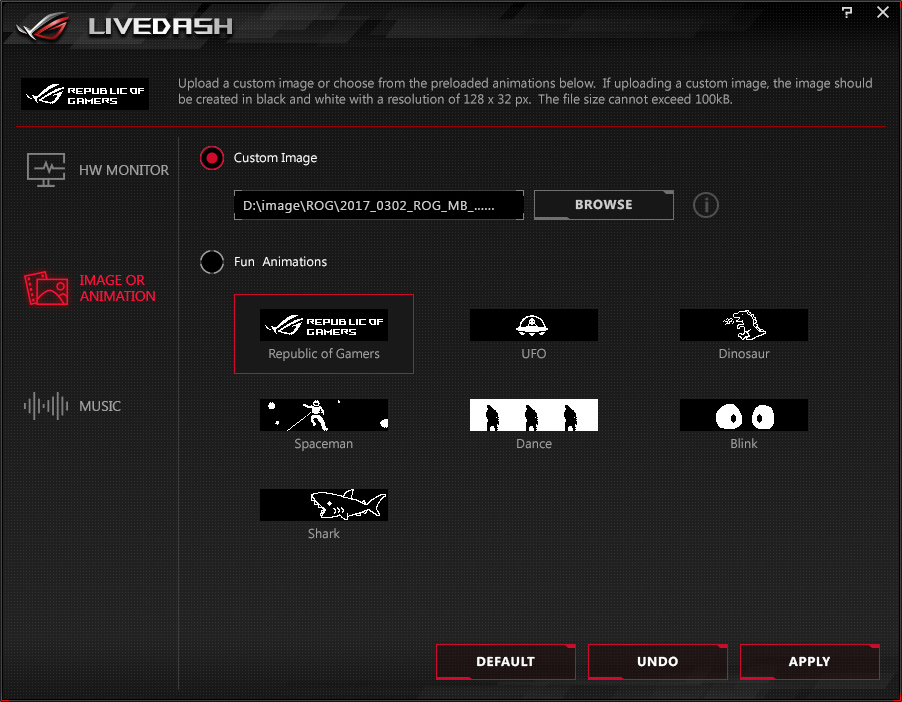902x702 pixels.
Task: Click the ROG eye logo in title bar
Action: [43, 26]
